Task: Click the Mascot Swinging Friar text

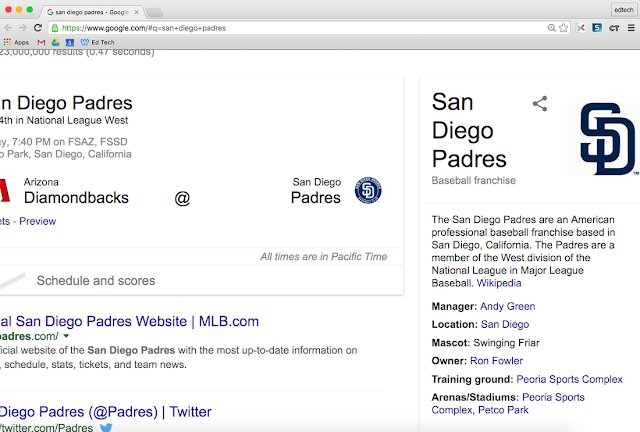Action: pos(485,343)
